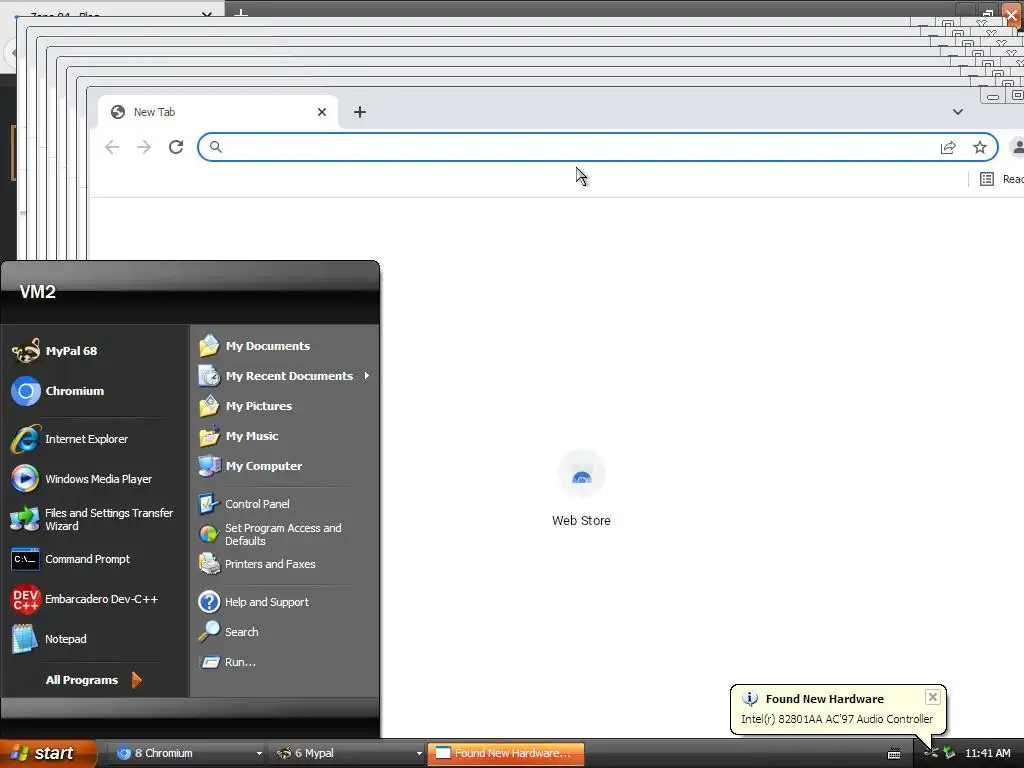Close the New Tab tab

[322, 112]
